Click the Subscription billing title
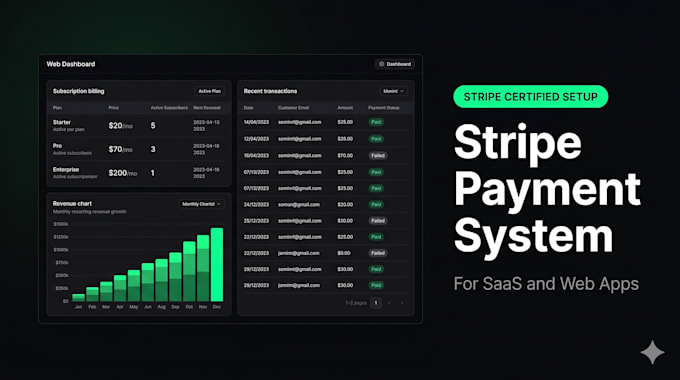Viewport: 680px width, 380px height. point(78,91)
